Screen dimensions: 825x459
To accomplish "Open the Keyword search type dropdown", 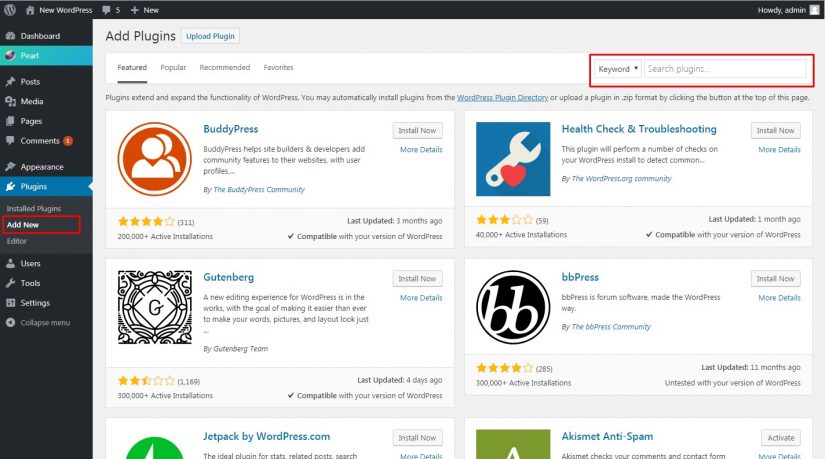I will pyautogui.click(x=618, y=68).
